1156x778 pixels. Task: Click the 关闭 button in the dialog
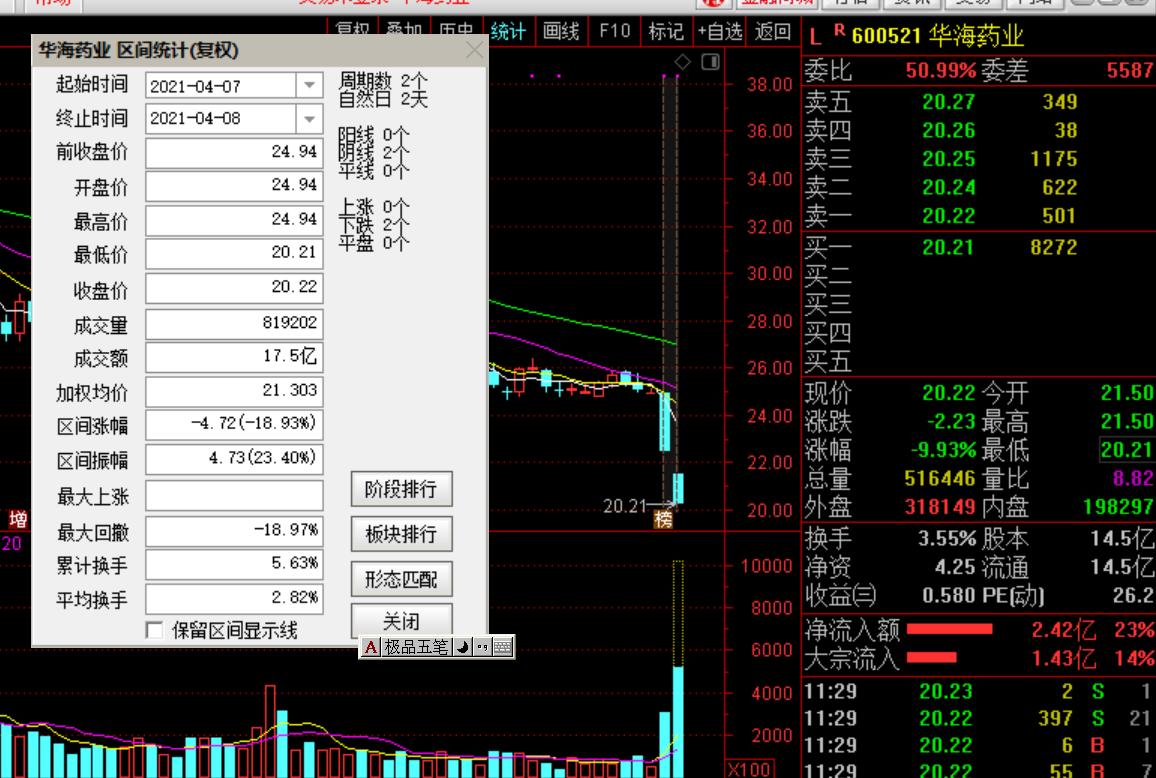401,621
